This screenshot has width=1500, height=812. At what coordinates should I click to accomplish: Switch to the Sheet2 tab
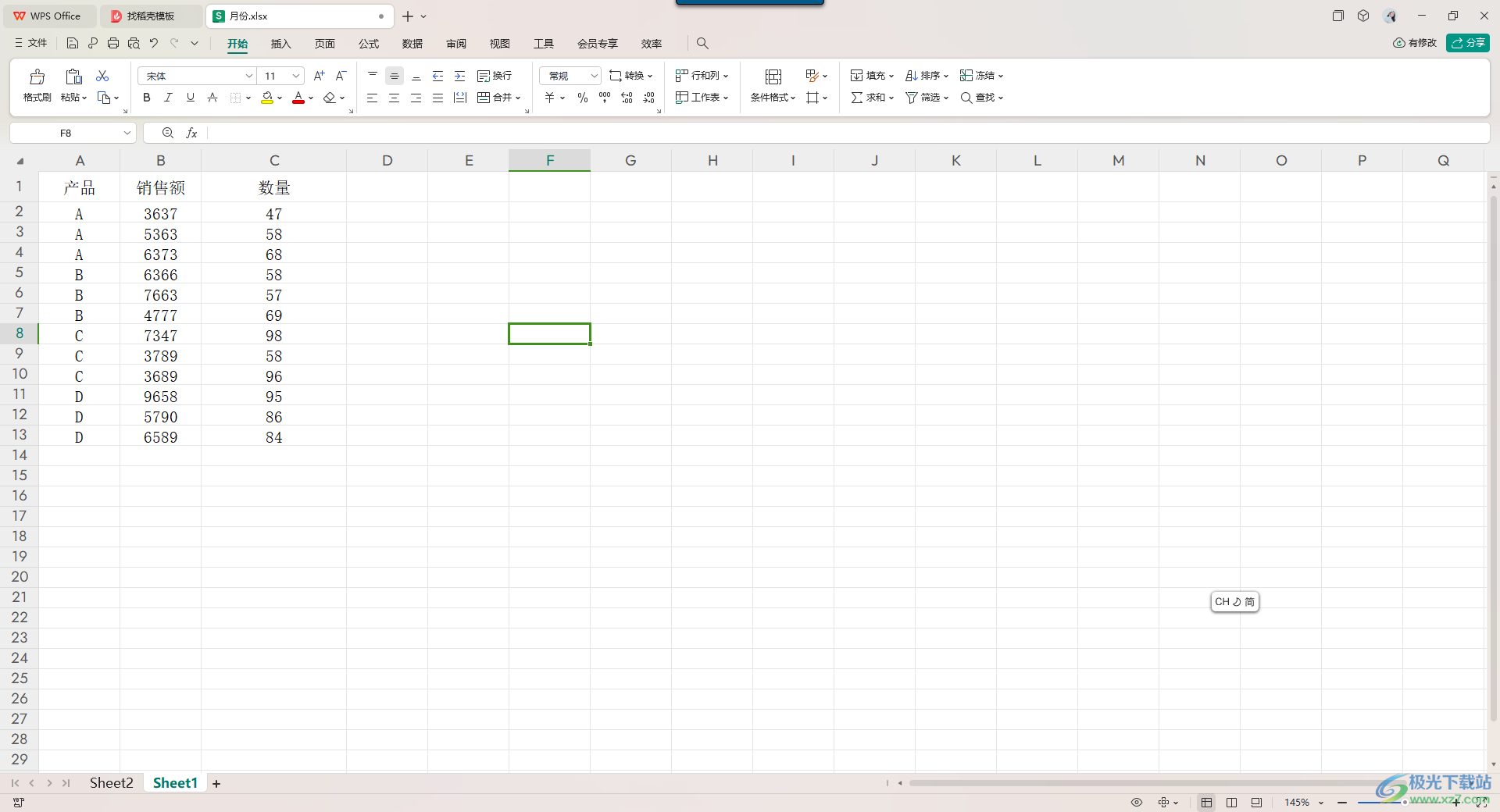(112, 783)
